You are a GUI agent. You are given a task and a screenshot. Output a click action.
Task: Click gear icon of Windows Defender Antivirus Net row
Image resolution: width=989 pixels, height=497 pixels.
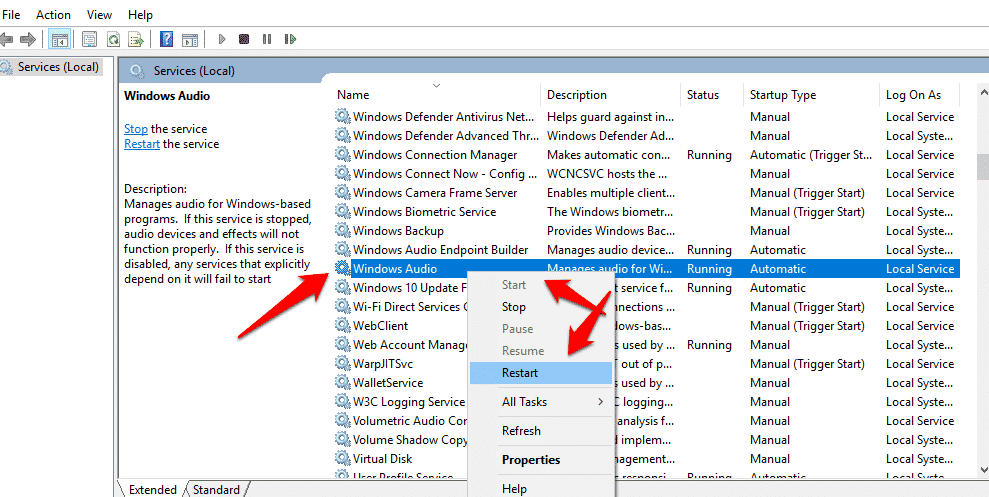point(342,117)
